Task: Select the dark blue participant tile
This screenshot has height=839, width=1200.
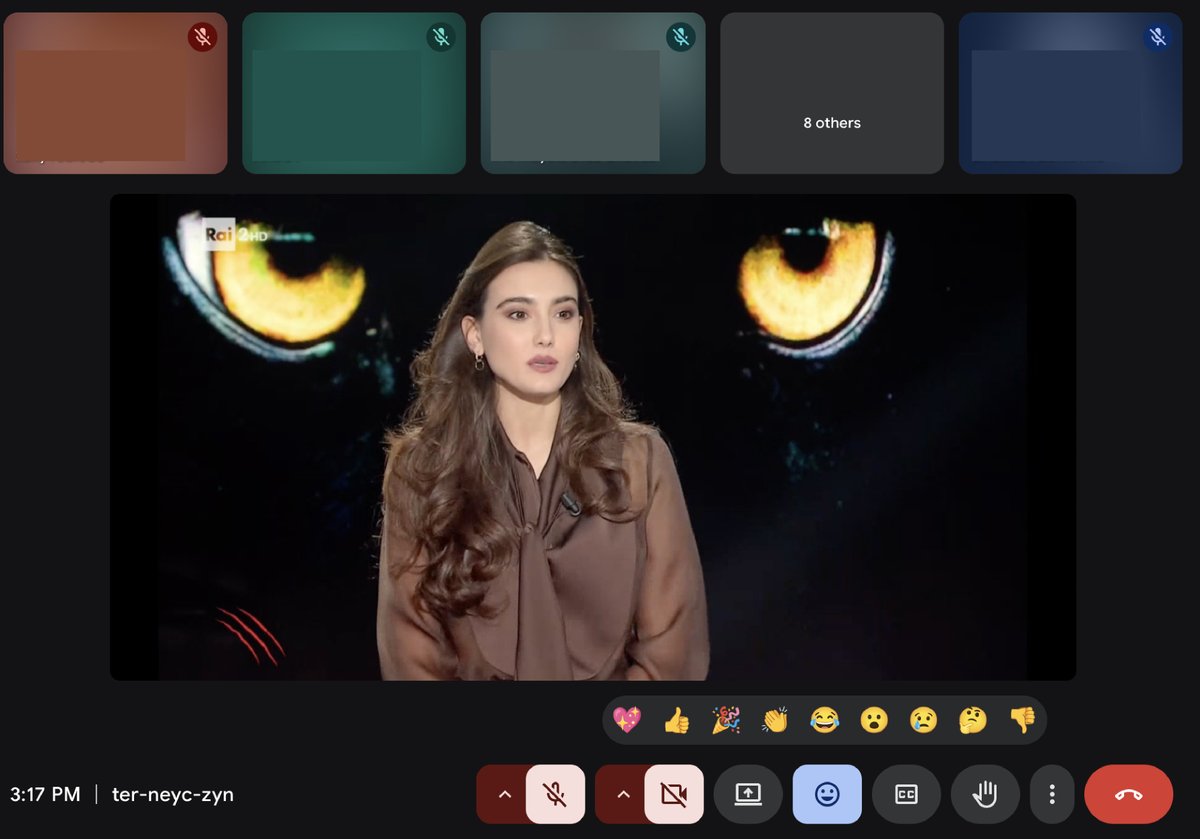Action: tap(1071, 93)
